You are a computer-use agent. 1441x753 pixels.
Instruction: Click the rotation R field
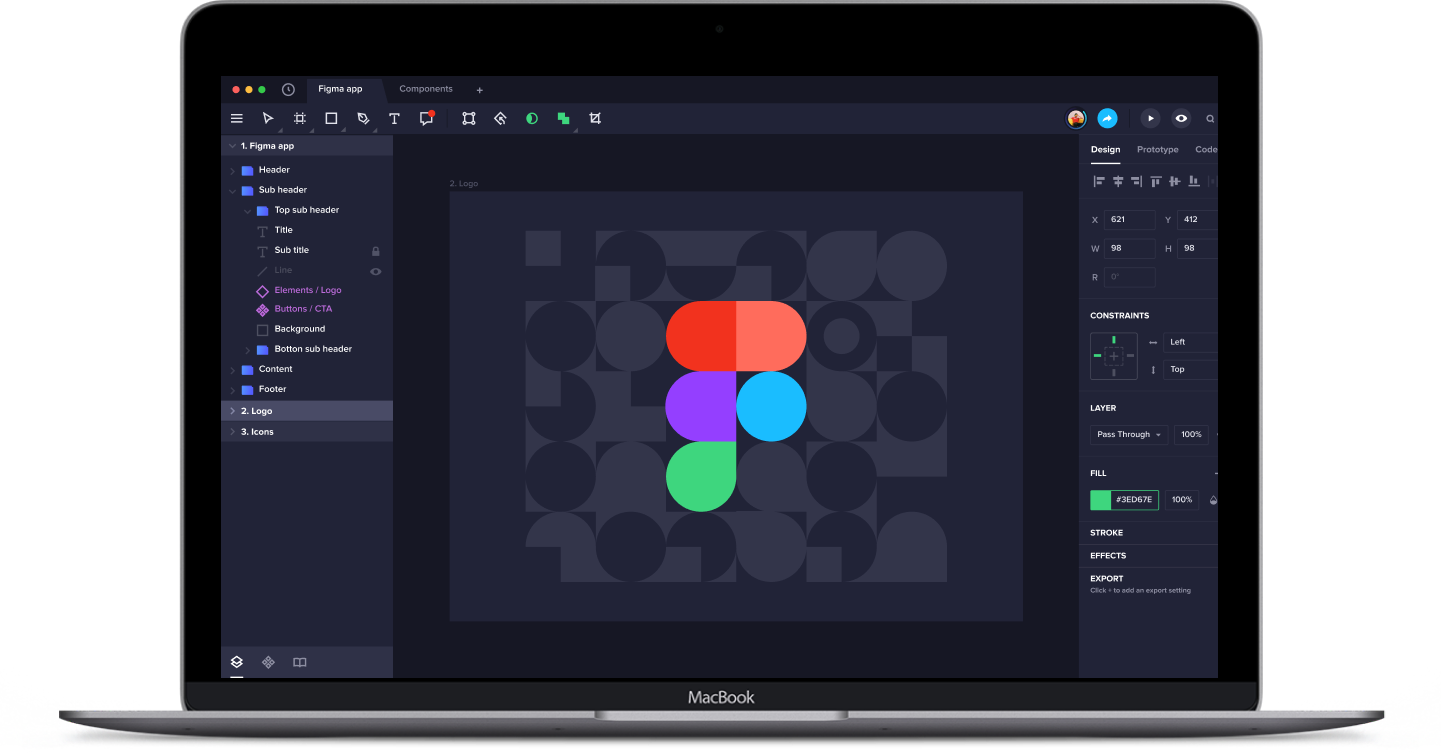pyautogui.click(x=1129, y=277)
